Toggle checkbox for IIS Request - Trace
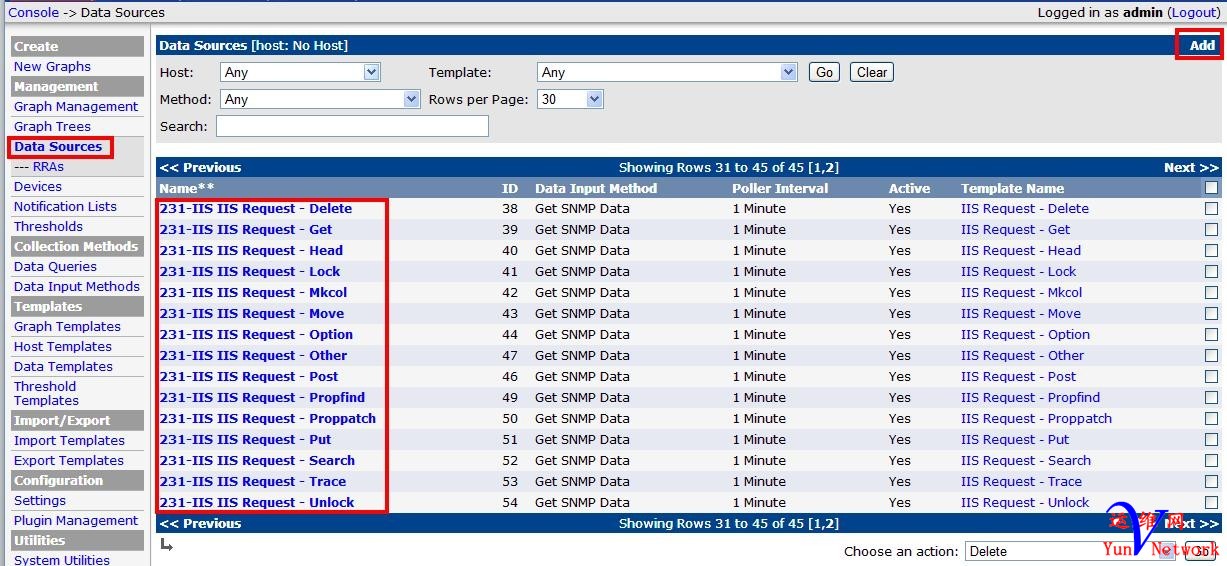The image size is (1227, 566). tap(1211, 482)
